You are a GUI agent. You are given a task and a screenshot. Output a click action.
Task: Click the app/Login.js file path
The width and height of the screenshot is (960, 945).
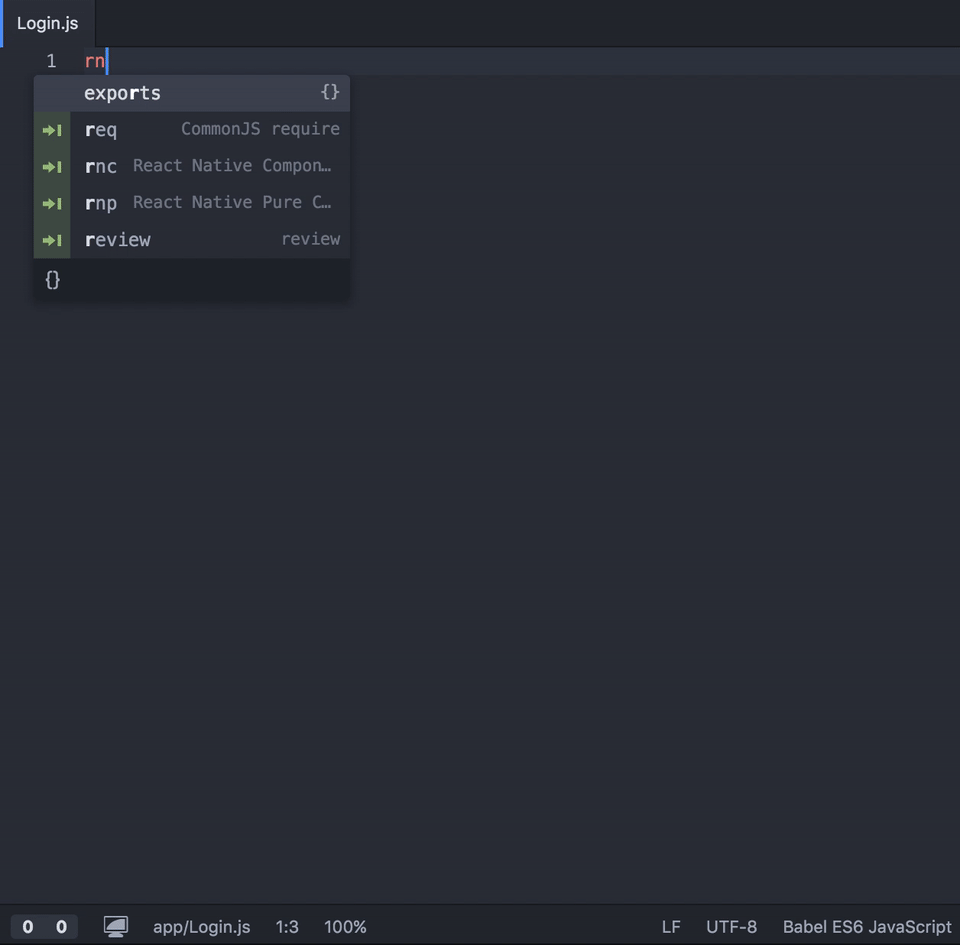tap(201, 927)
